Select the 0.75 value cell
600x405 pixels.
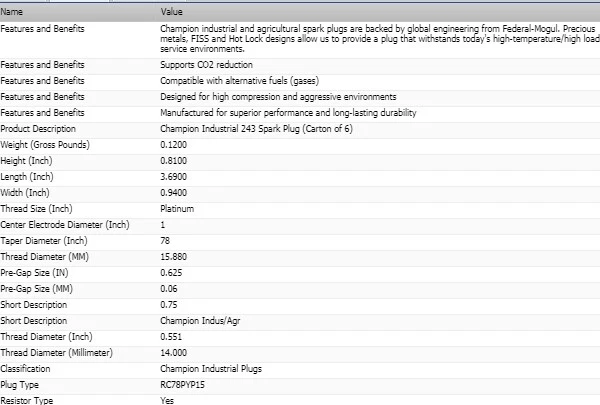pyautogui.click(x=169, y=305)
